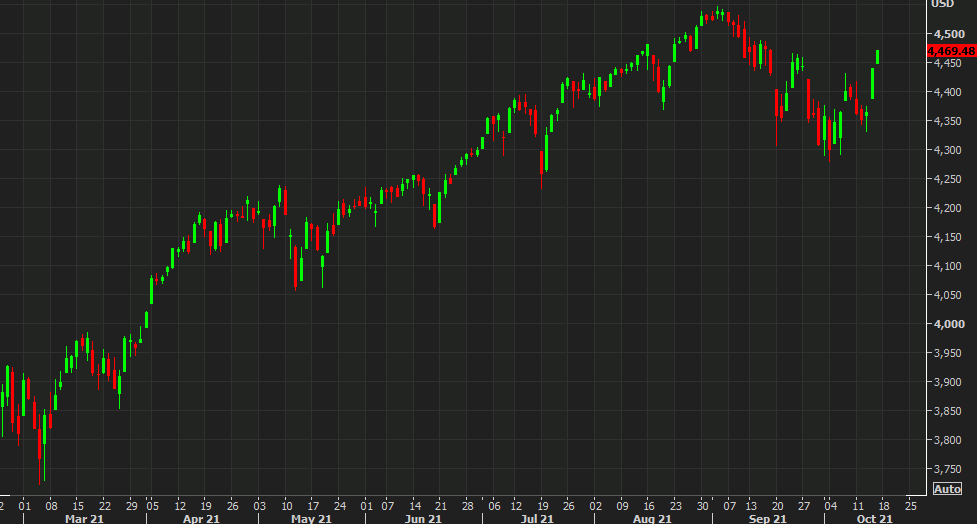The width and height of the screenshot is (977, 524).
Task: Select the Aug 21 month label
Action: [x=652, y=518]
